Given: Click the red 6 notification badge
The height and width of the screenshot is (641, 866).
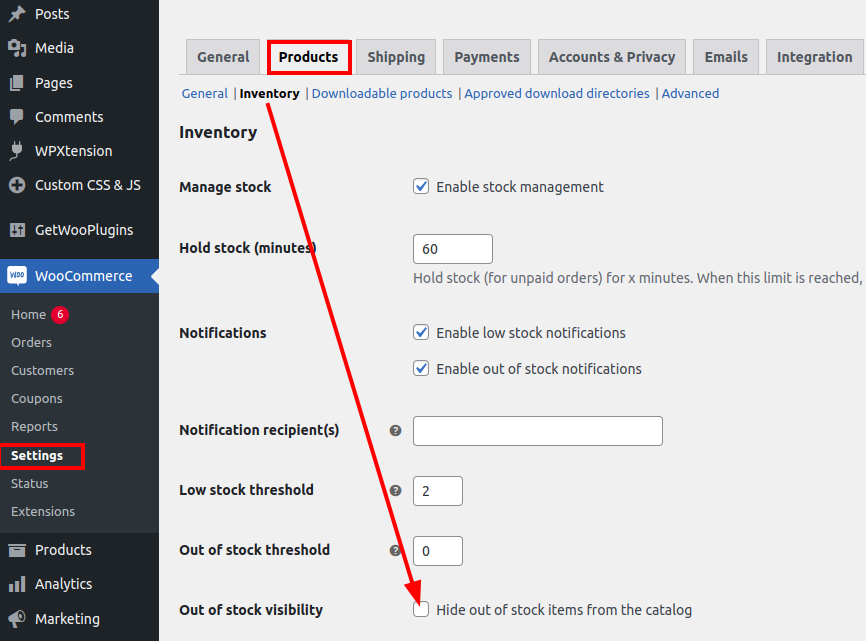Looking at the screenshot, I should (x=60, y=314).
